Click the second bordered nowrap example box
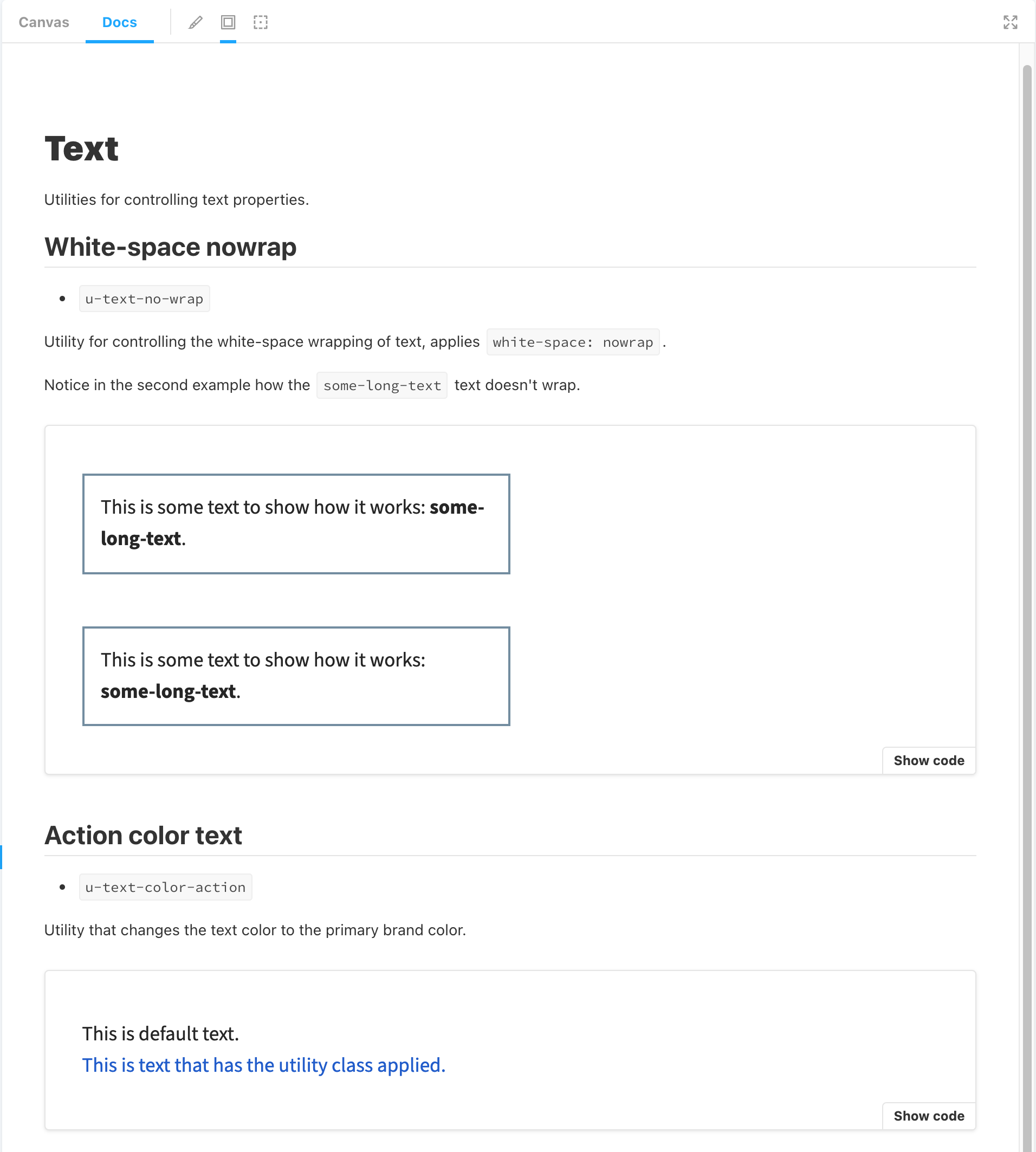 coord(296,676)
